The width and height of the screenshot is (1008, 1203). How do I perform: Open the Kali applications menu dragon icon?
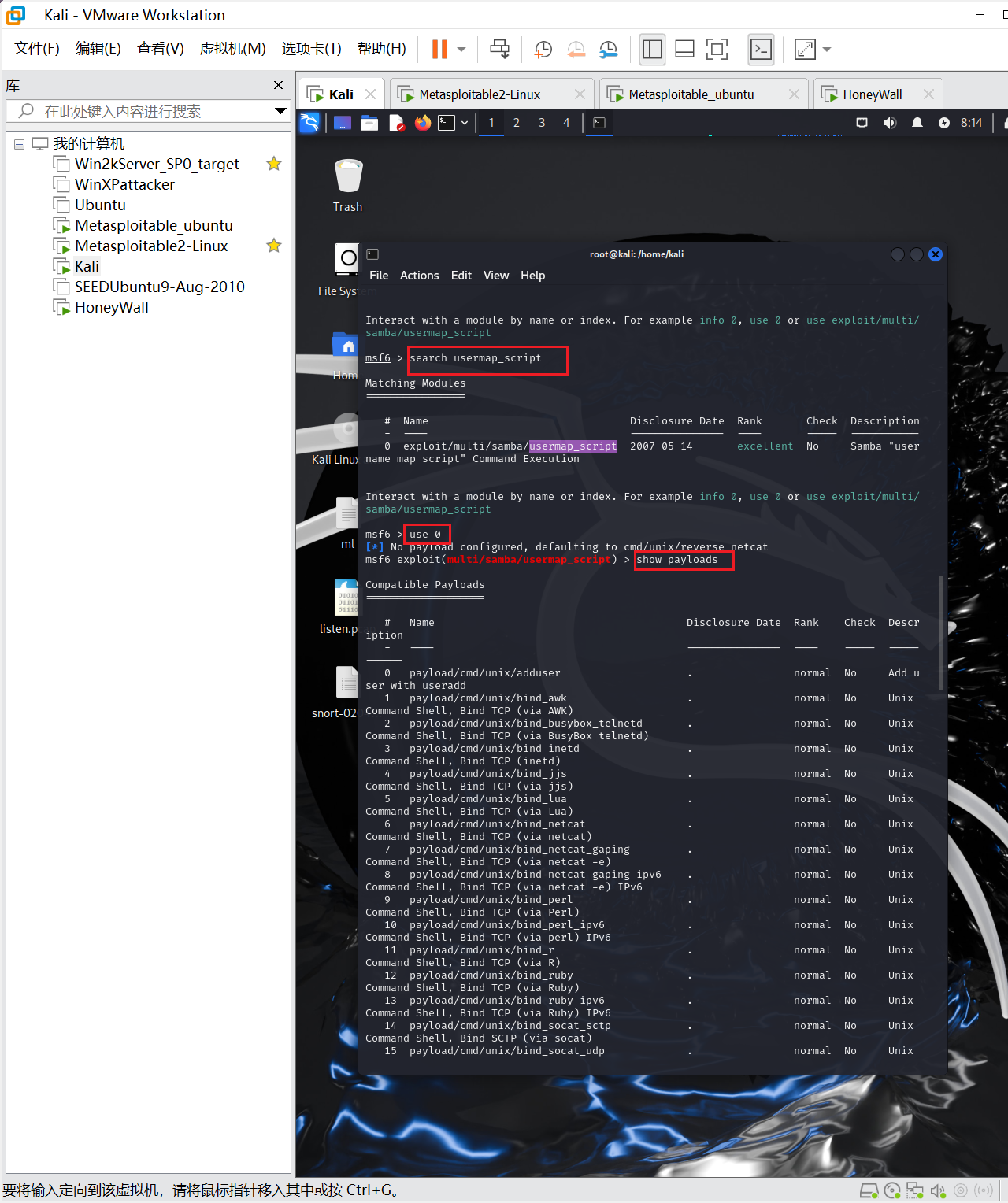[309, 123]
